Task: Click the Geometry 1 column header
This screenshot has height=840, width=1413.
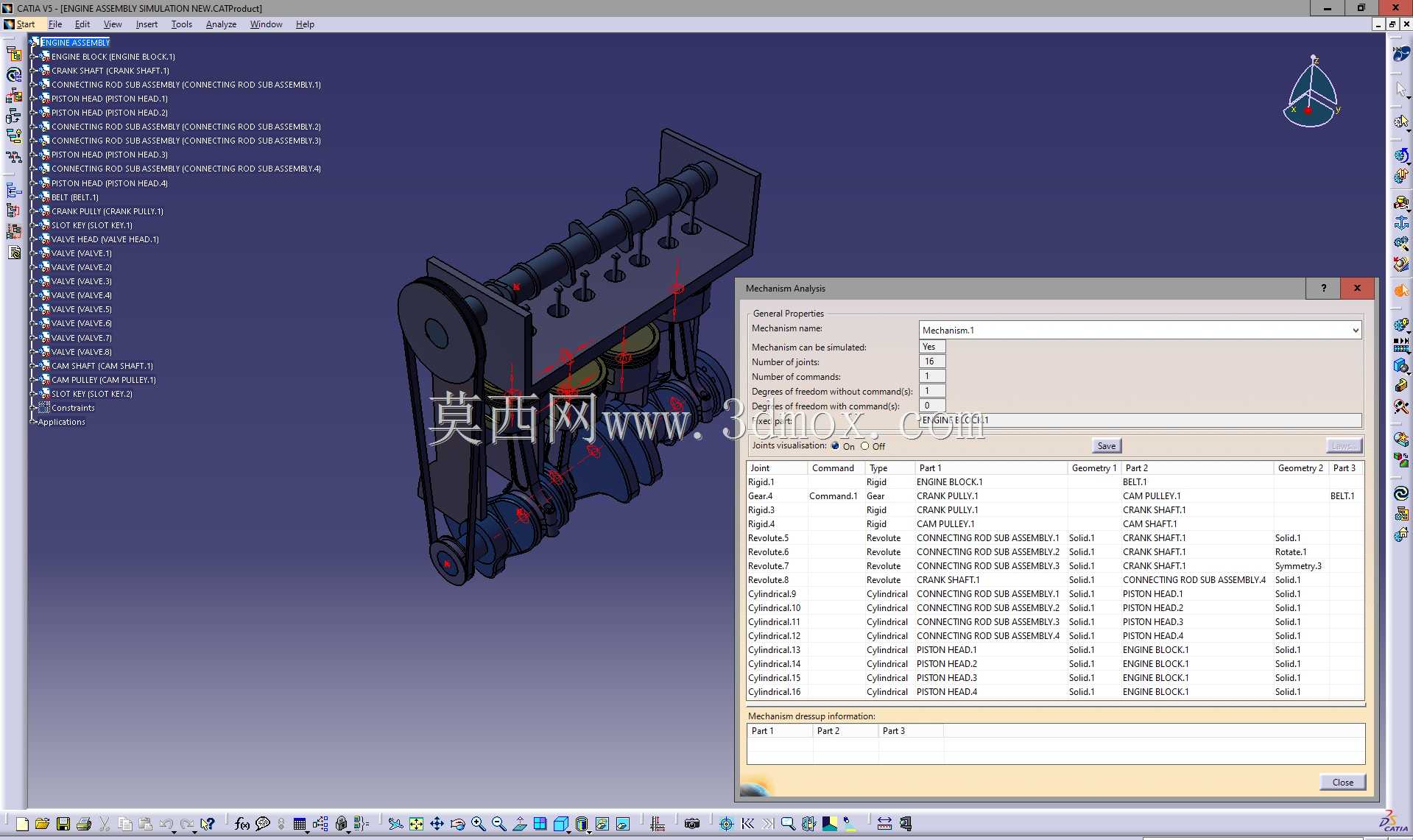Action: pyautogui.click(x=1094, y=468)
